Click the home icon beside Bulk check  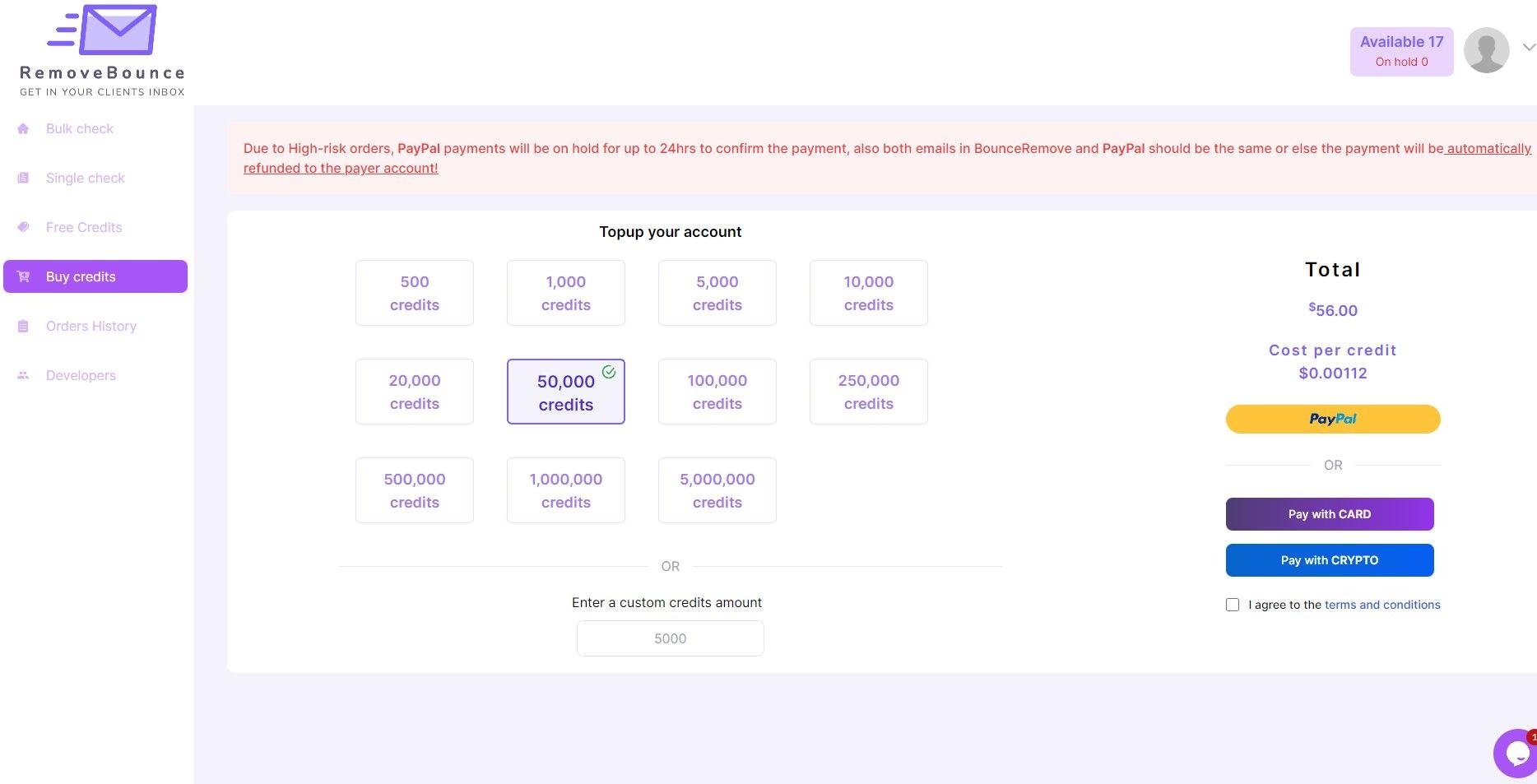[x=23, y=128]
